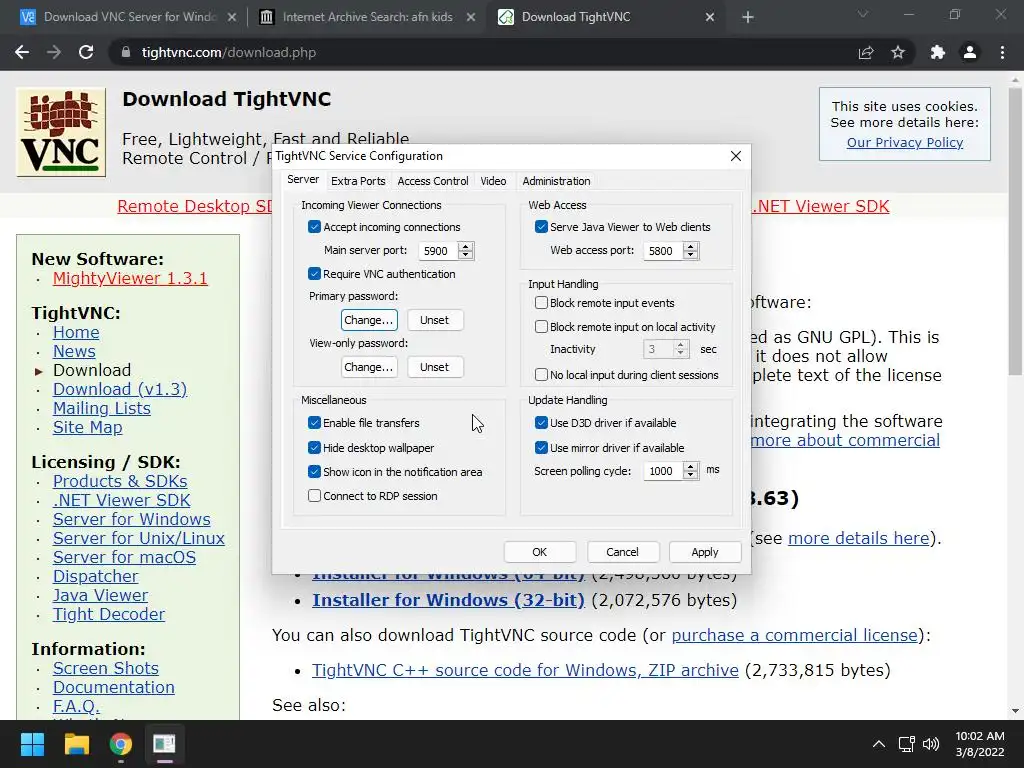The image size is (1024, 768).
Task: Close TightVNC Service Configuration dialog
Action: click(x=736, y=156)
